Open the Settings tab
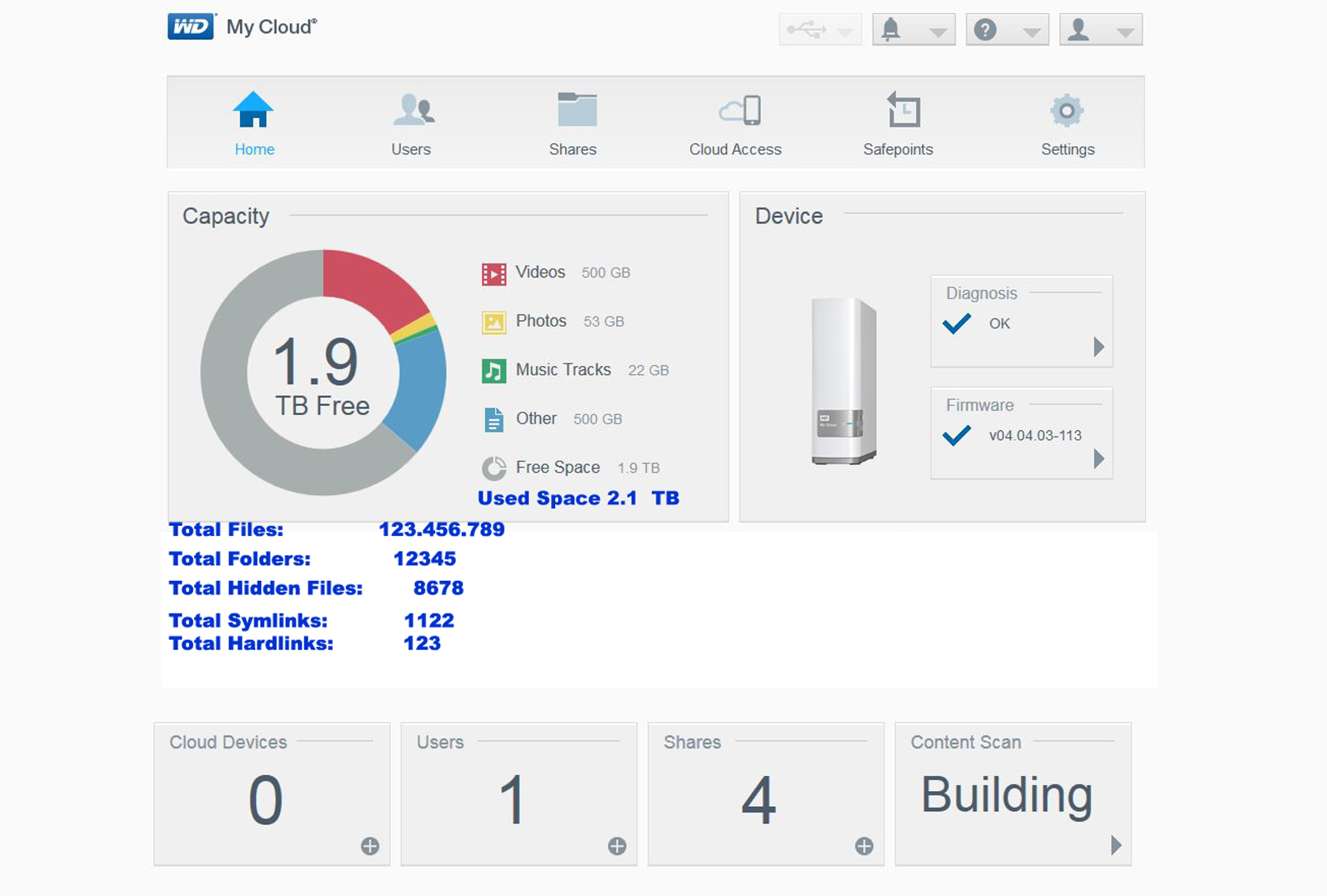1327x896 pixels. [1068, 123]
